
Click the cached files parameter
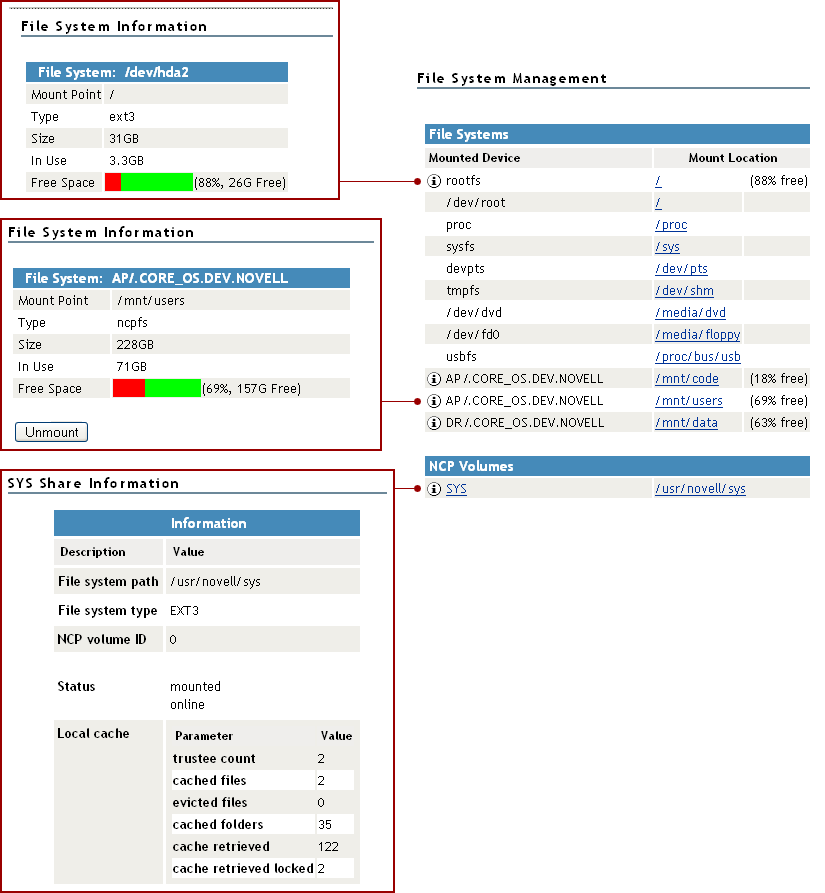coord(209,781)
